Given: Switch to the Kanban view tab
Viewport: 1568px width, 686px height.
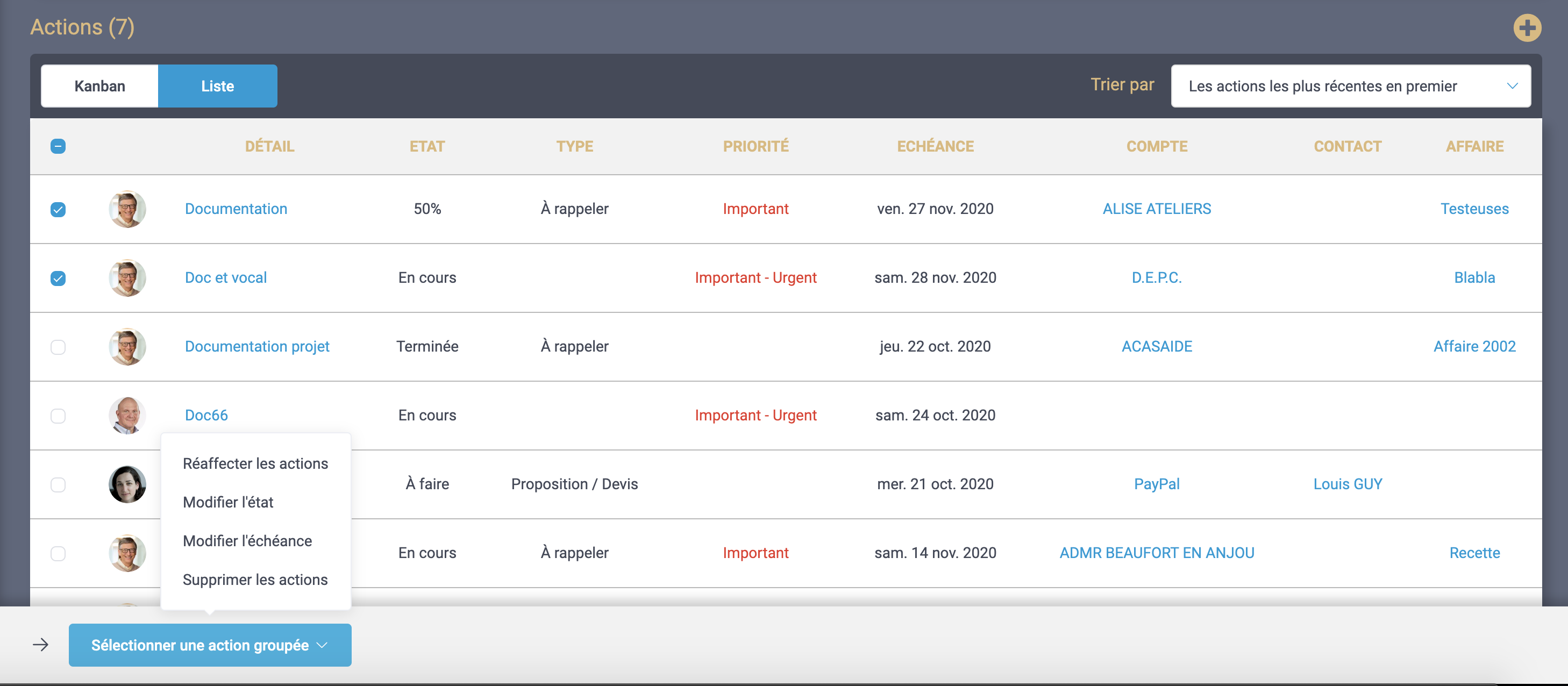Looking at the screenshot, I should click(99, 86).
